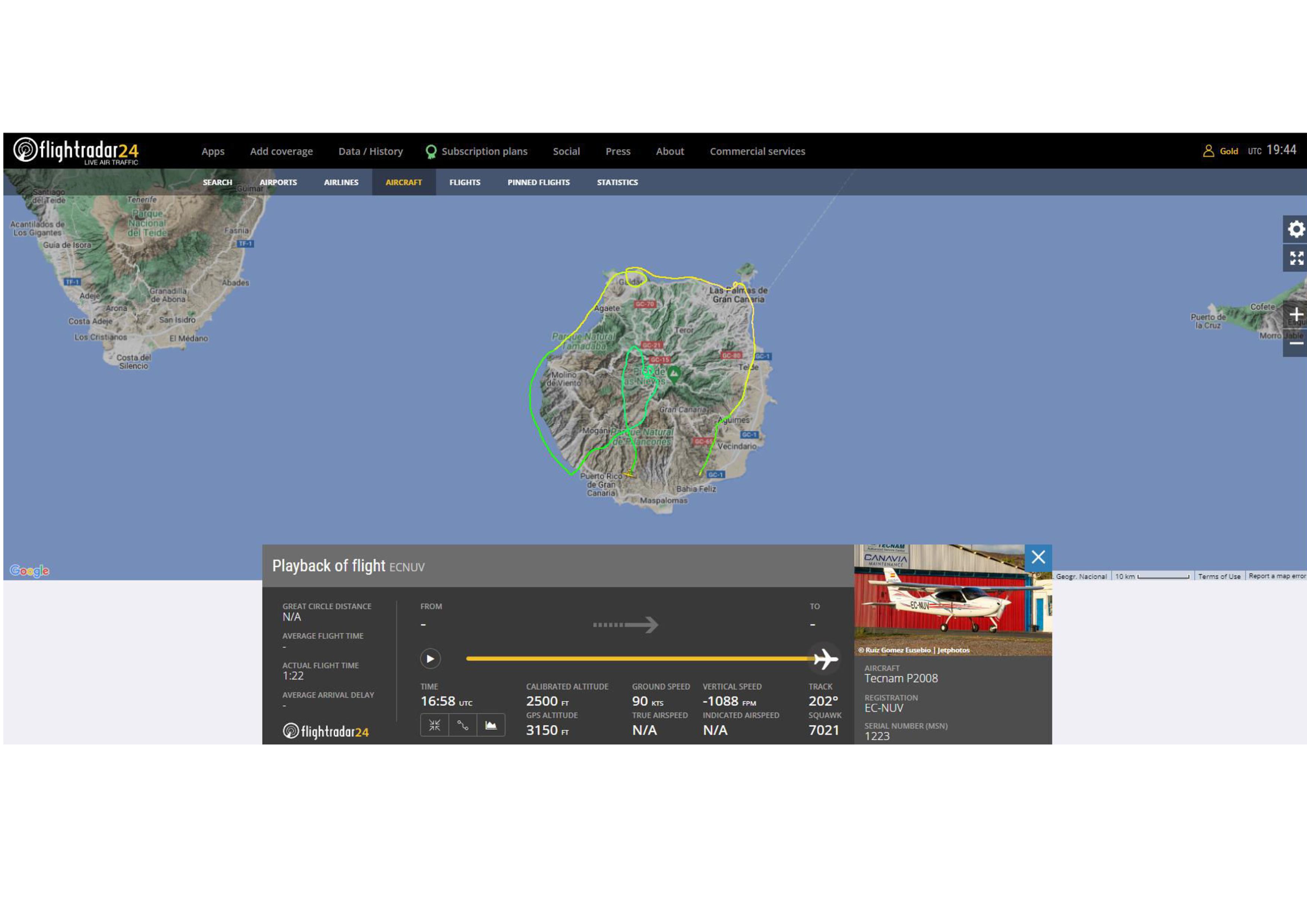The width and height of the screenshot is (1307, 924).
Task: Click the flightradar24 logo at top left
Action: pyautogui.click(x=76, y=151)
